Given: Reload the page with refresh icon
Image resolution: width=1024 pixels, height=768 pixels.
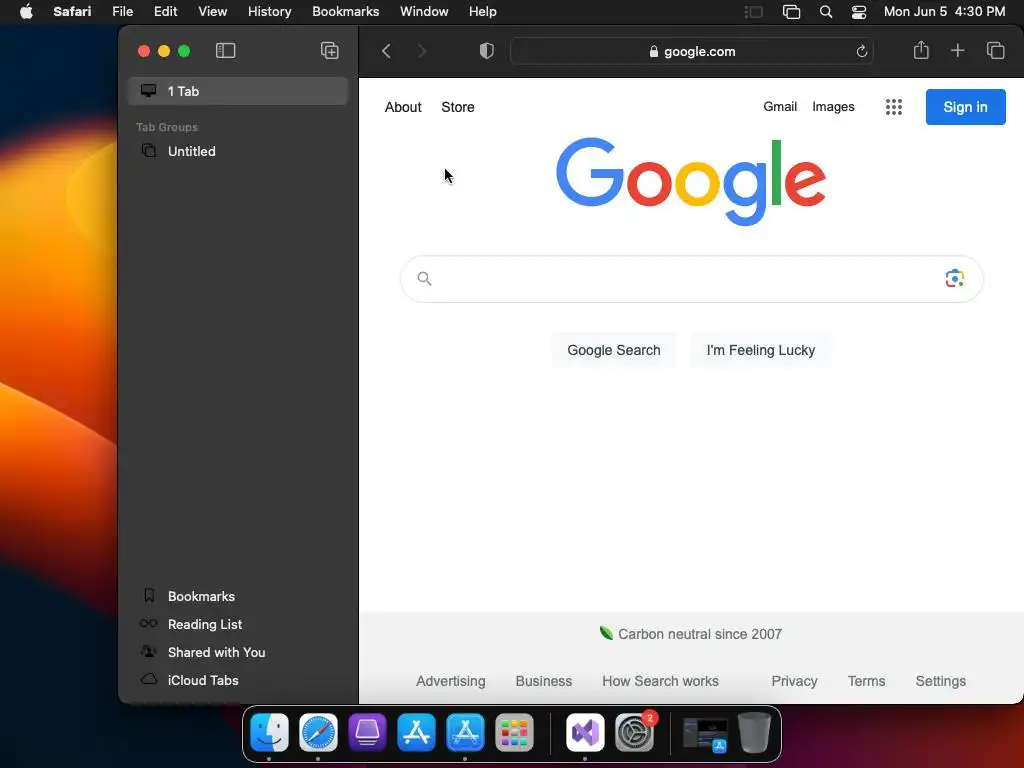Looking at the screenshot, I should pyautogui.click(x=861, y=51).
